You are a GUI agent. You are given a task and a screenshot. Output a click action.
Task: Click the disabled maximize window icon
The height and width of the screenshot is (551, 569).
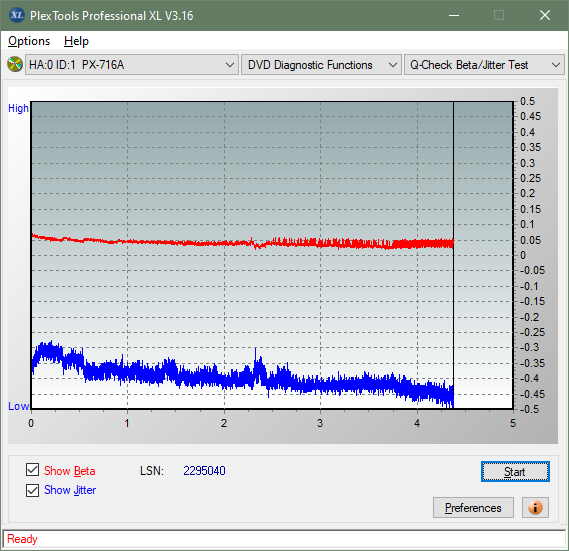(499, 16)
